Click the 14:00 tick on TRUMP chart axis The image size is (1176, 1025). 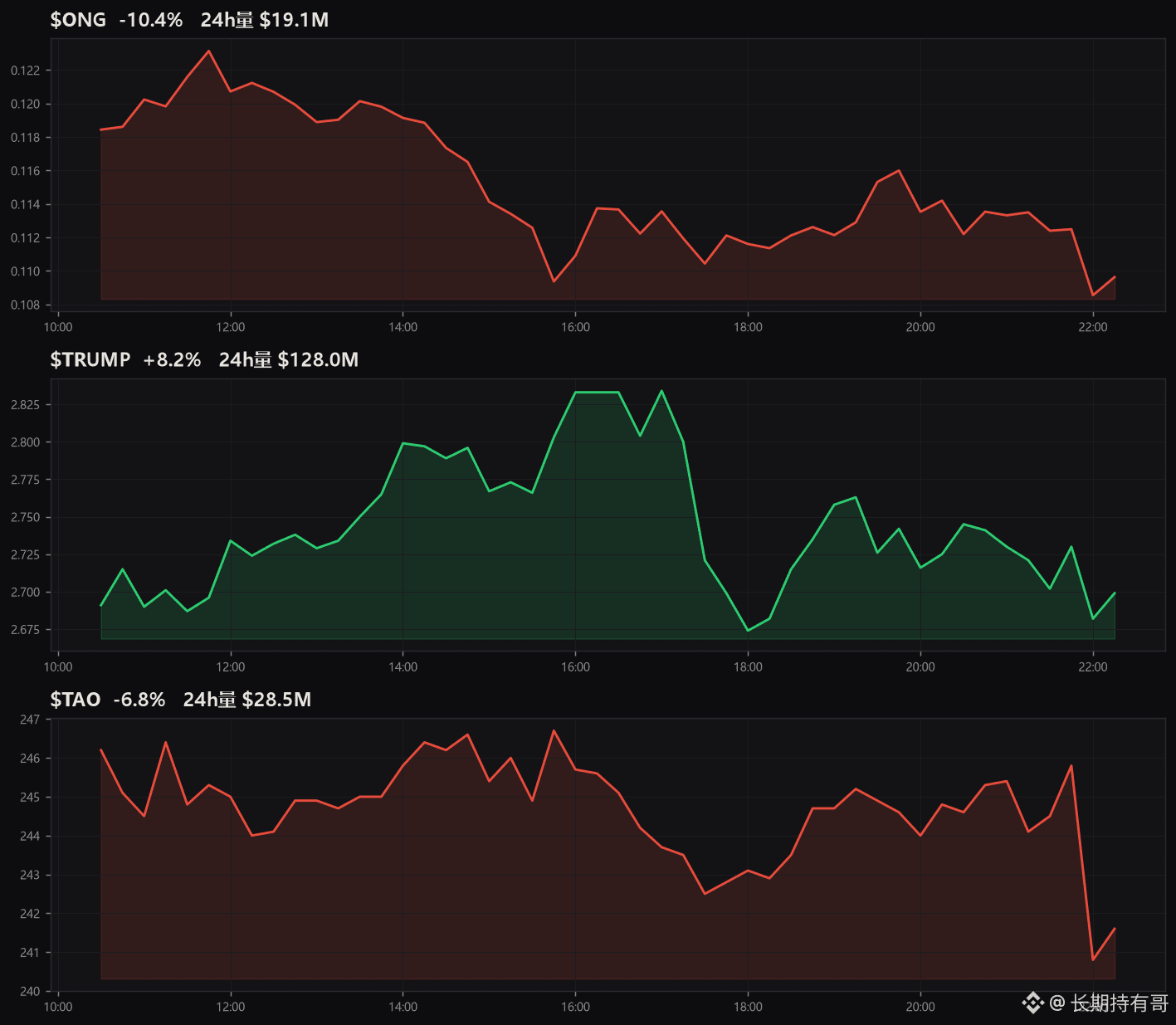(403, 667)
